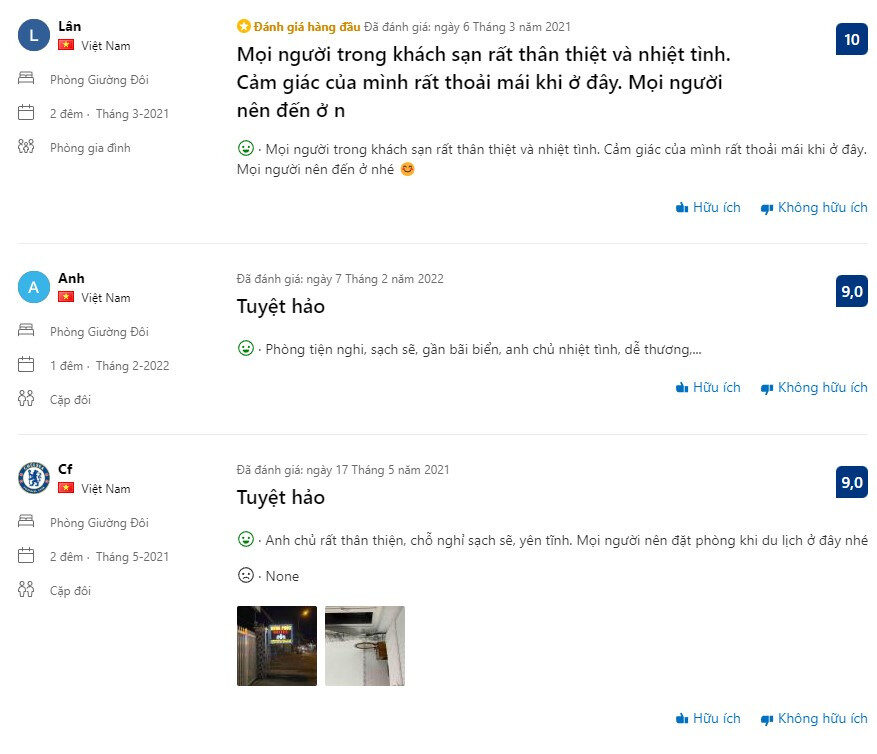Click the family icon beside "Phòng gia đình"
877x754 pixels.
[26, 147]
